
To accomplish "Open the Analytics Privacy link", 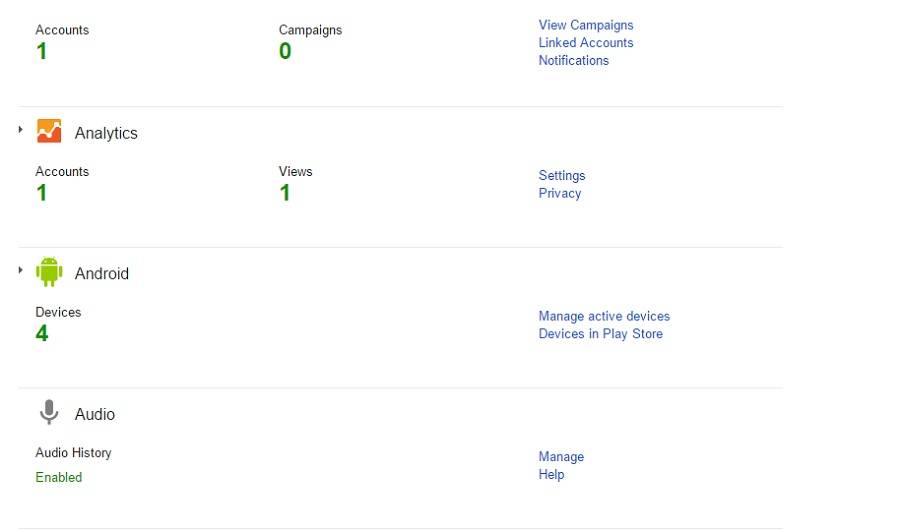I will coord(560,194).
